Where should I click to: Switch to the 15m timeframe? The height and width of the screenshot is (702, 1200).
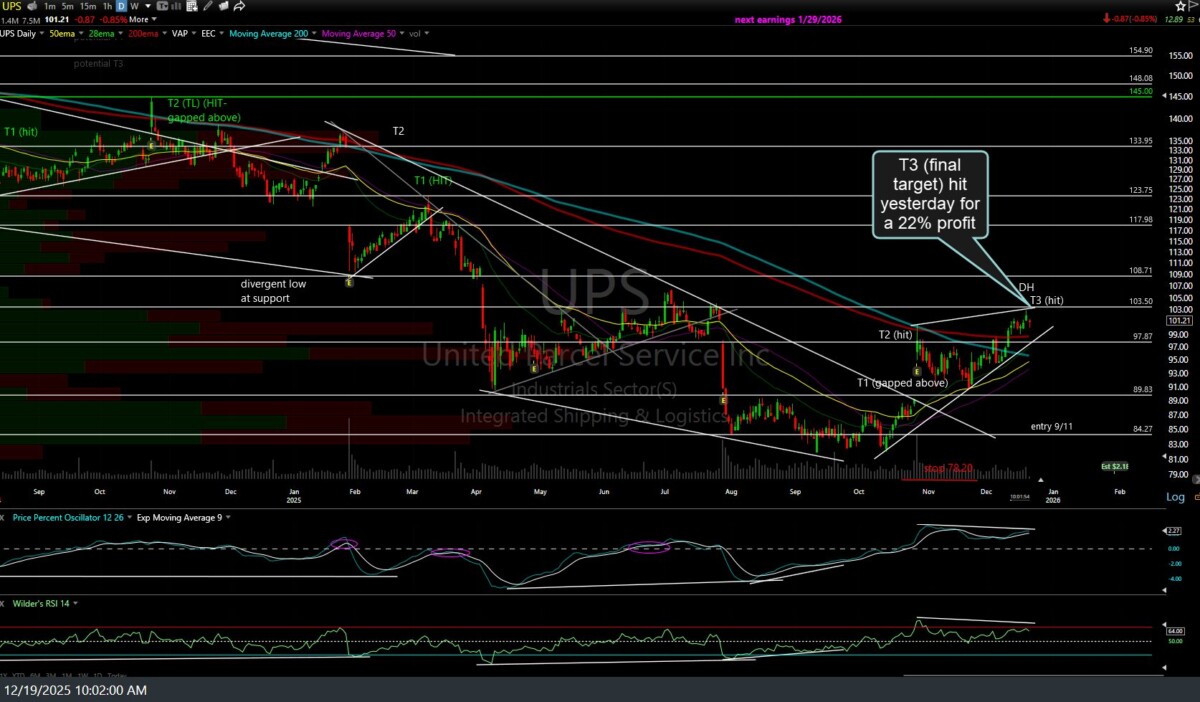tap(88, 5)
